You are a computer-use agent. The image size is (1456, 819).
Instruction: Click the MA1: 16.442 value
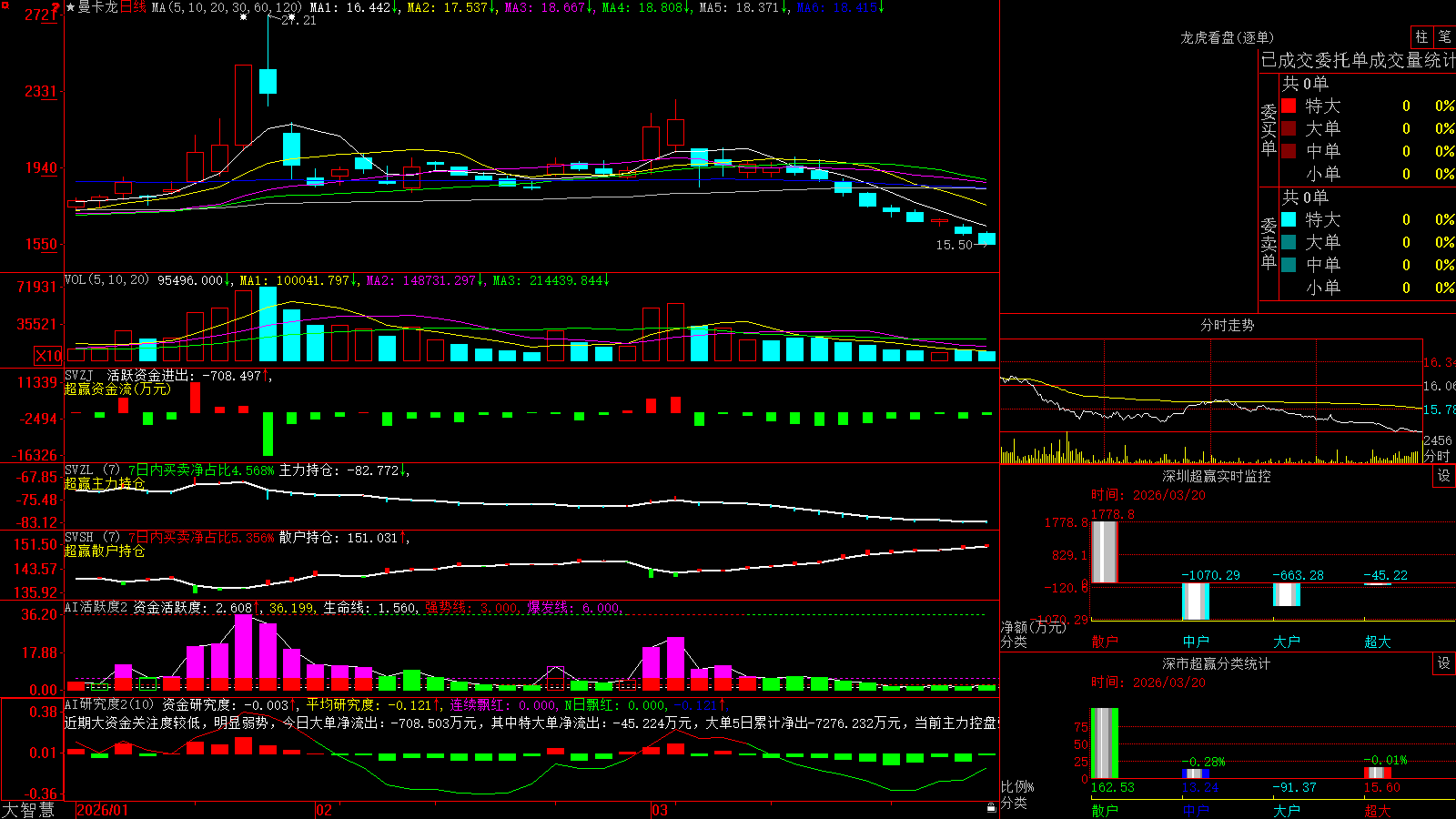349,7
